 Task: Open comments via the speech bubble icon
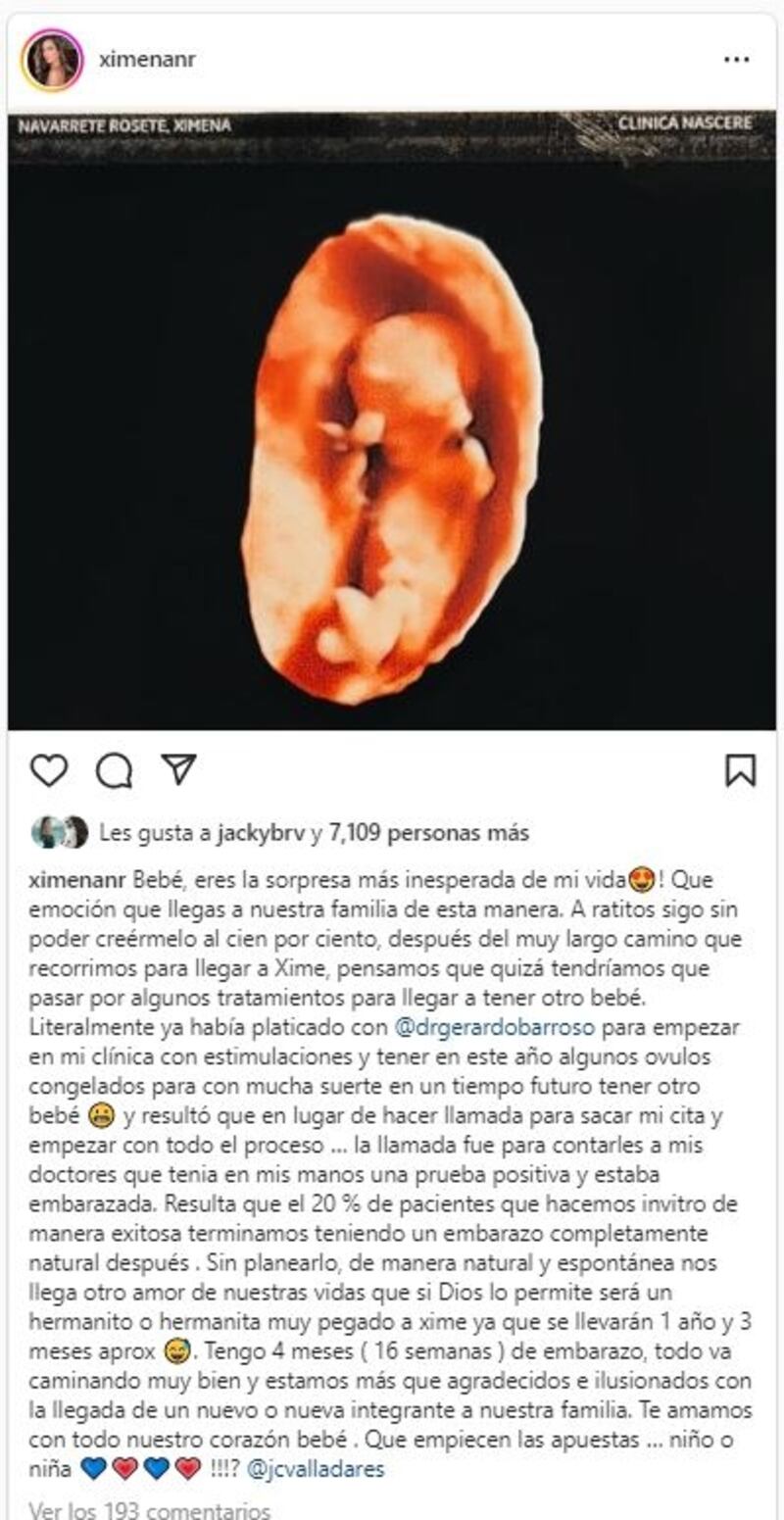tap(114, 770)
